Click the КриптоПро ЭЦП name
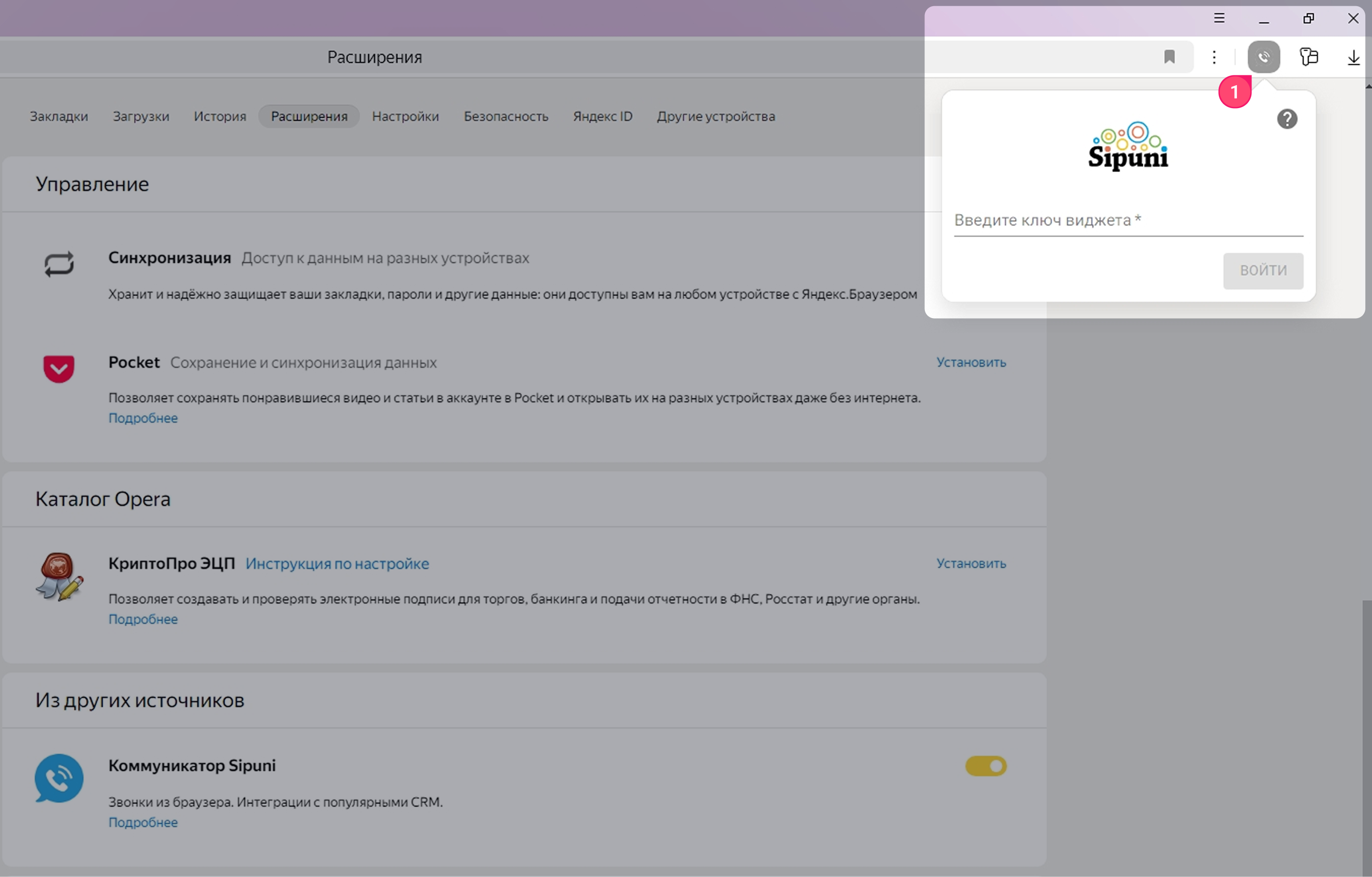This screenshot has width=1372, height=877. [171, 564]
